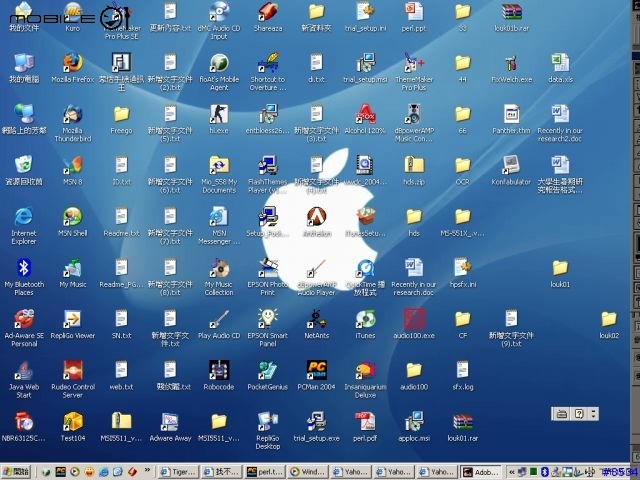Switch to Wind... media player taskbar button
This screenshot has width=640, height=480.
click(307, 472)
